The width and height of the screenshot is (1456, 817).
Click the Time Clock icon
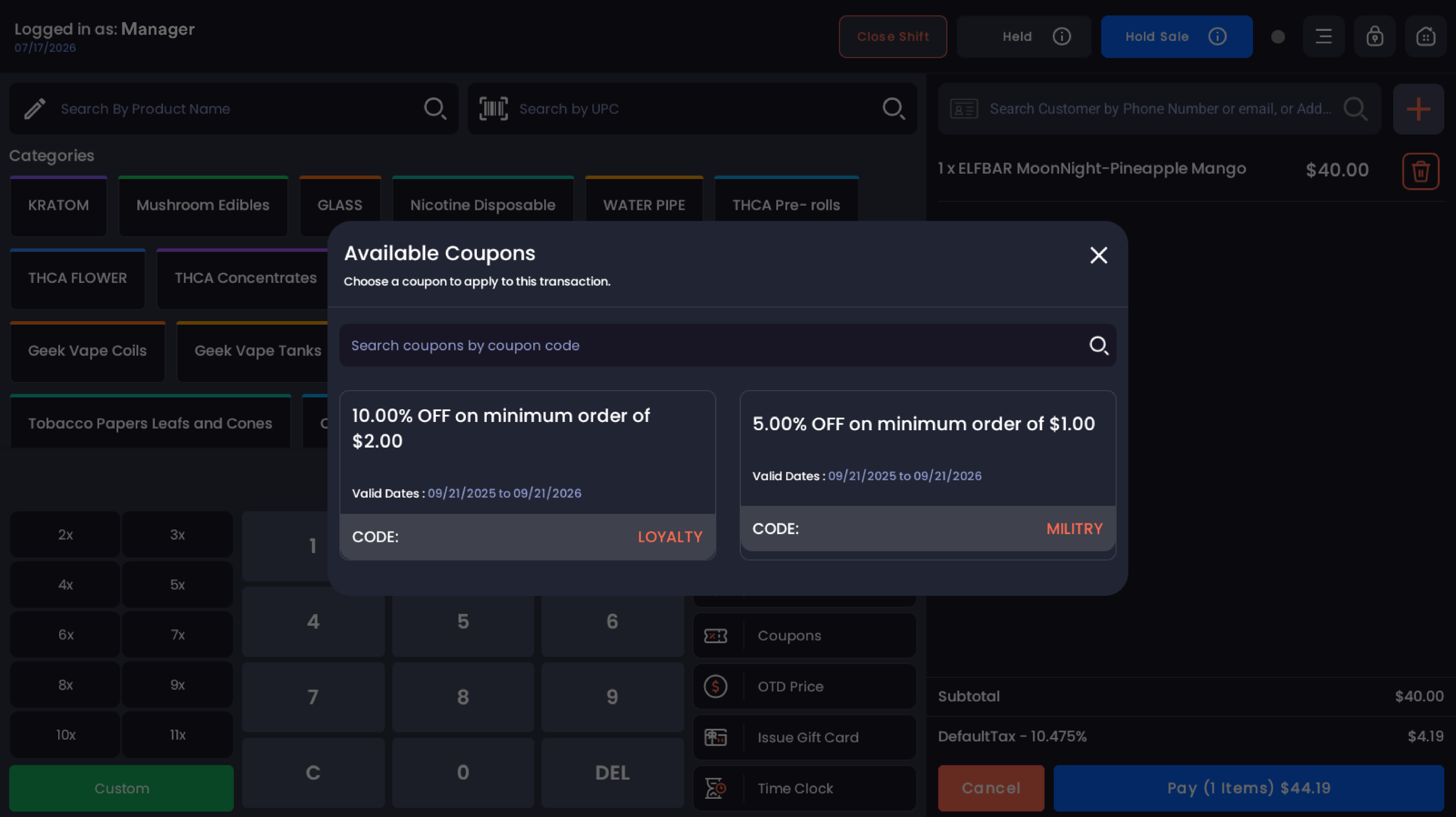click(715, 788)
